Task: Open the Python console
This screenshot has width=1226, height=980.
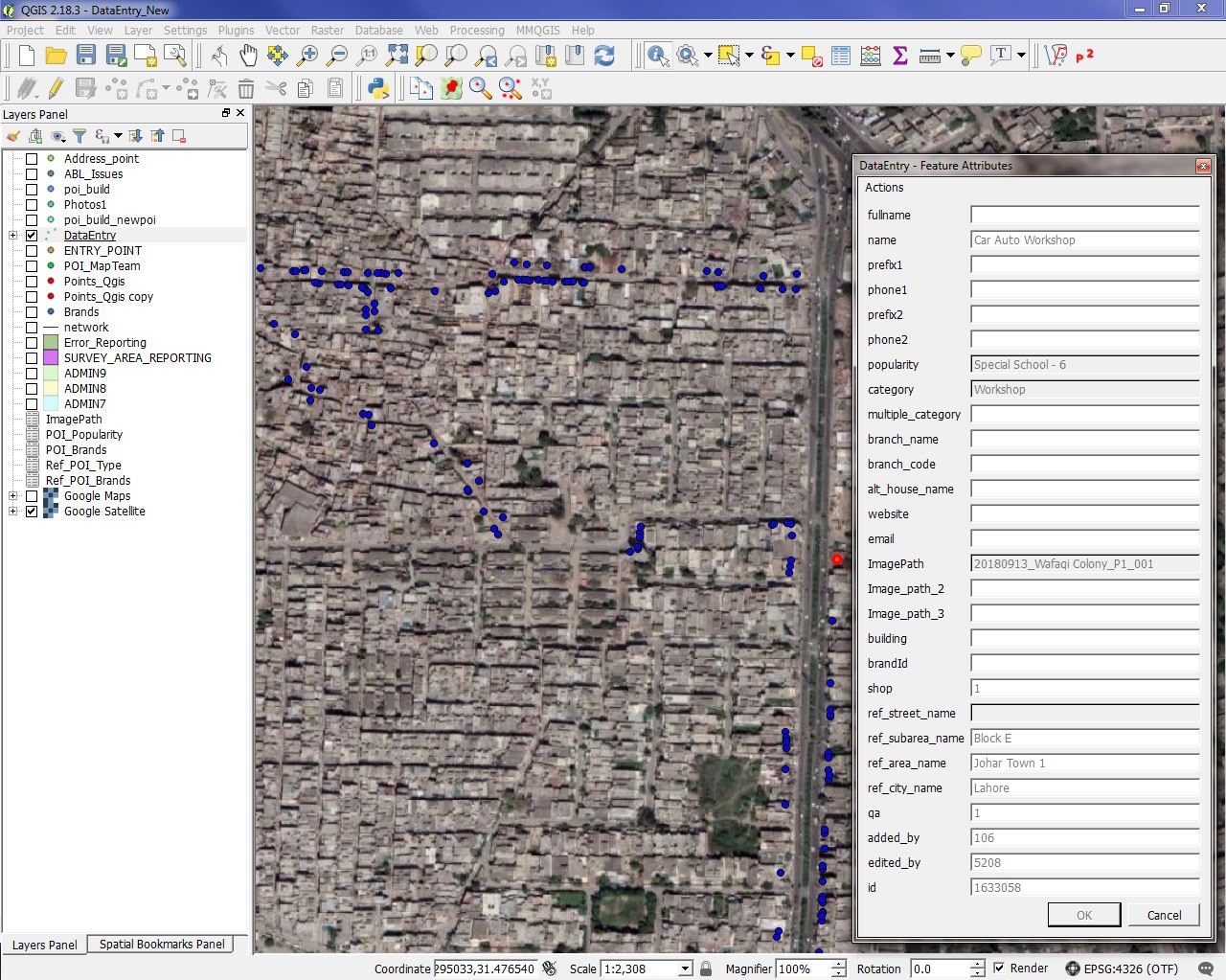Action: (x=378, y=89)
